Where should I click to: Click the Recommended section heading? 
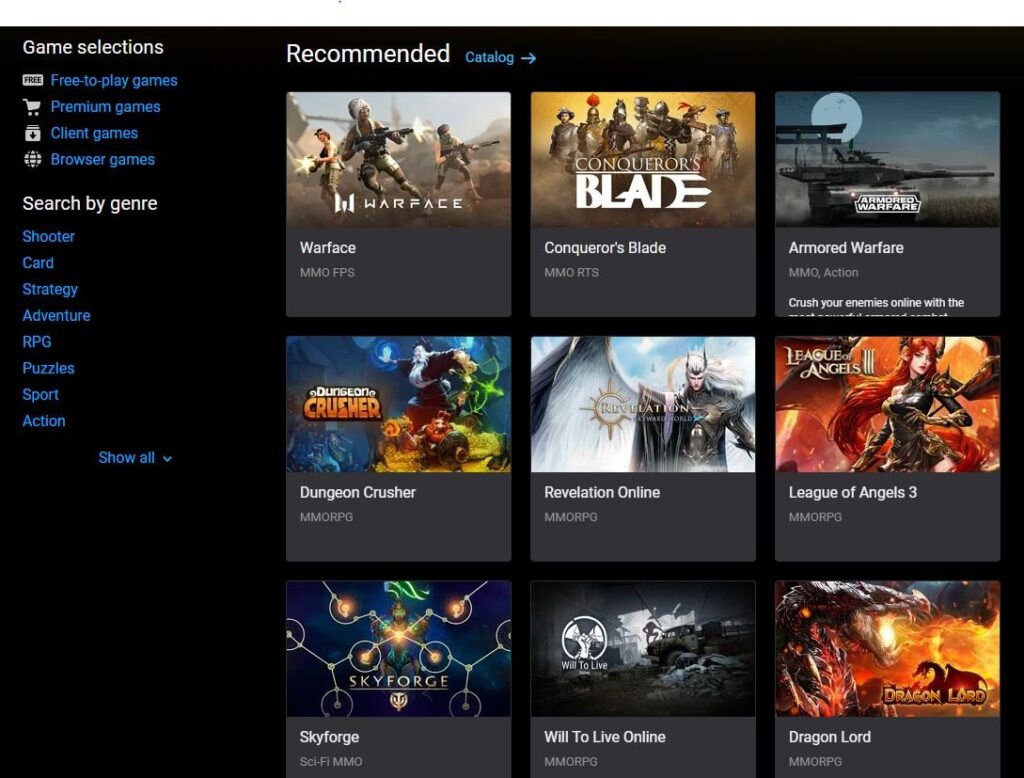[x=368, y=54]
